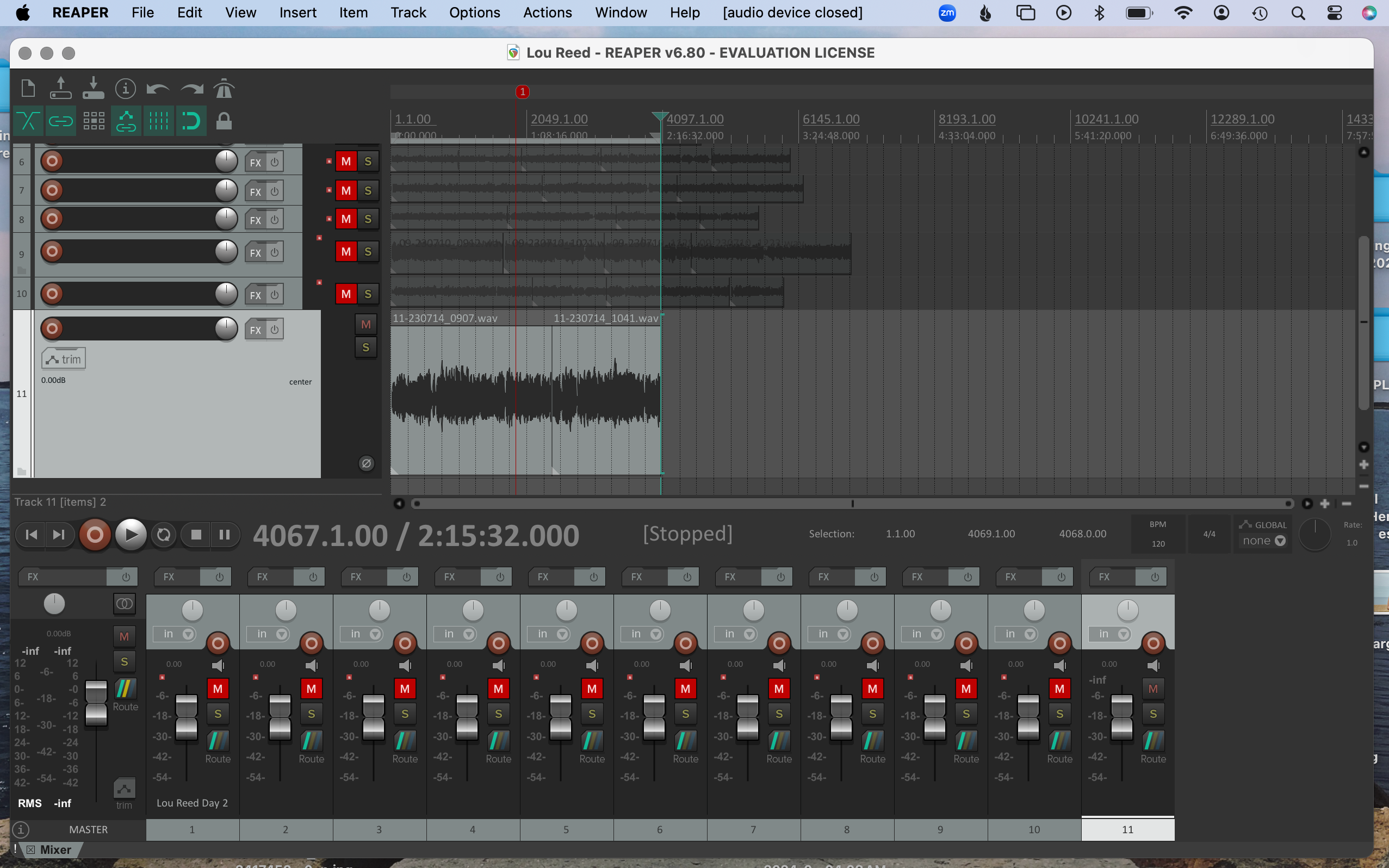This screenshot has width=1389, height=868.
Task: Open FX window for track 7
Action: 256,192
